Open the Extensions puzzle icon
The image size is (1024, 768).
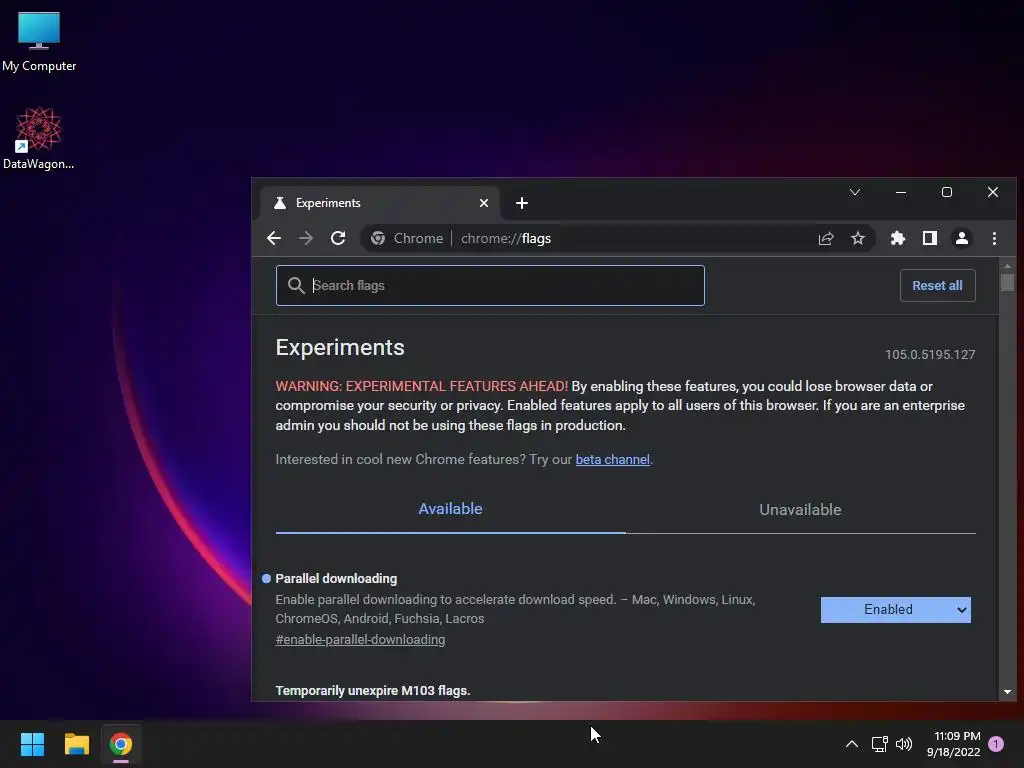point(898,238)
